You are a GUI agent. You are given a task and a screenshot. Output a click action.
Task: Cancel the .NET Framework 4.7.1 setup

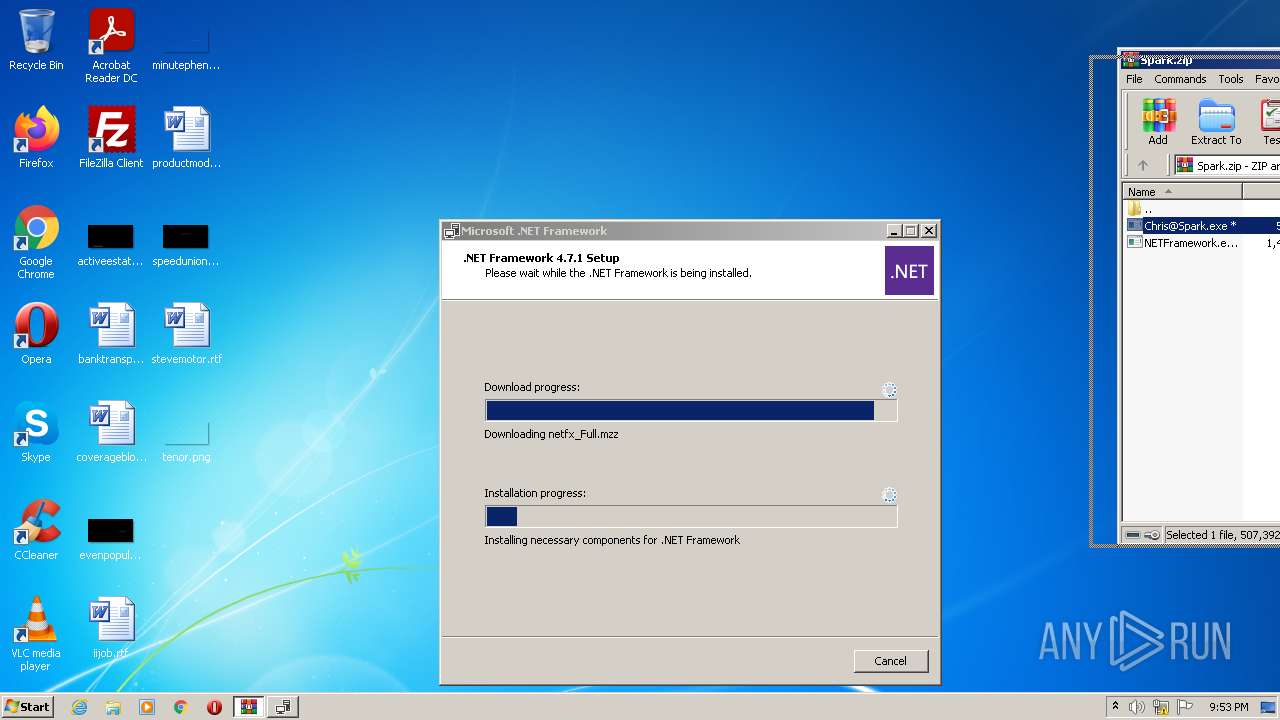(x=890, y=661)
